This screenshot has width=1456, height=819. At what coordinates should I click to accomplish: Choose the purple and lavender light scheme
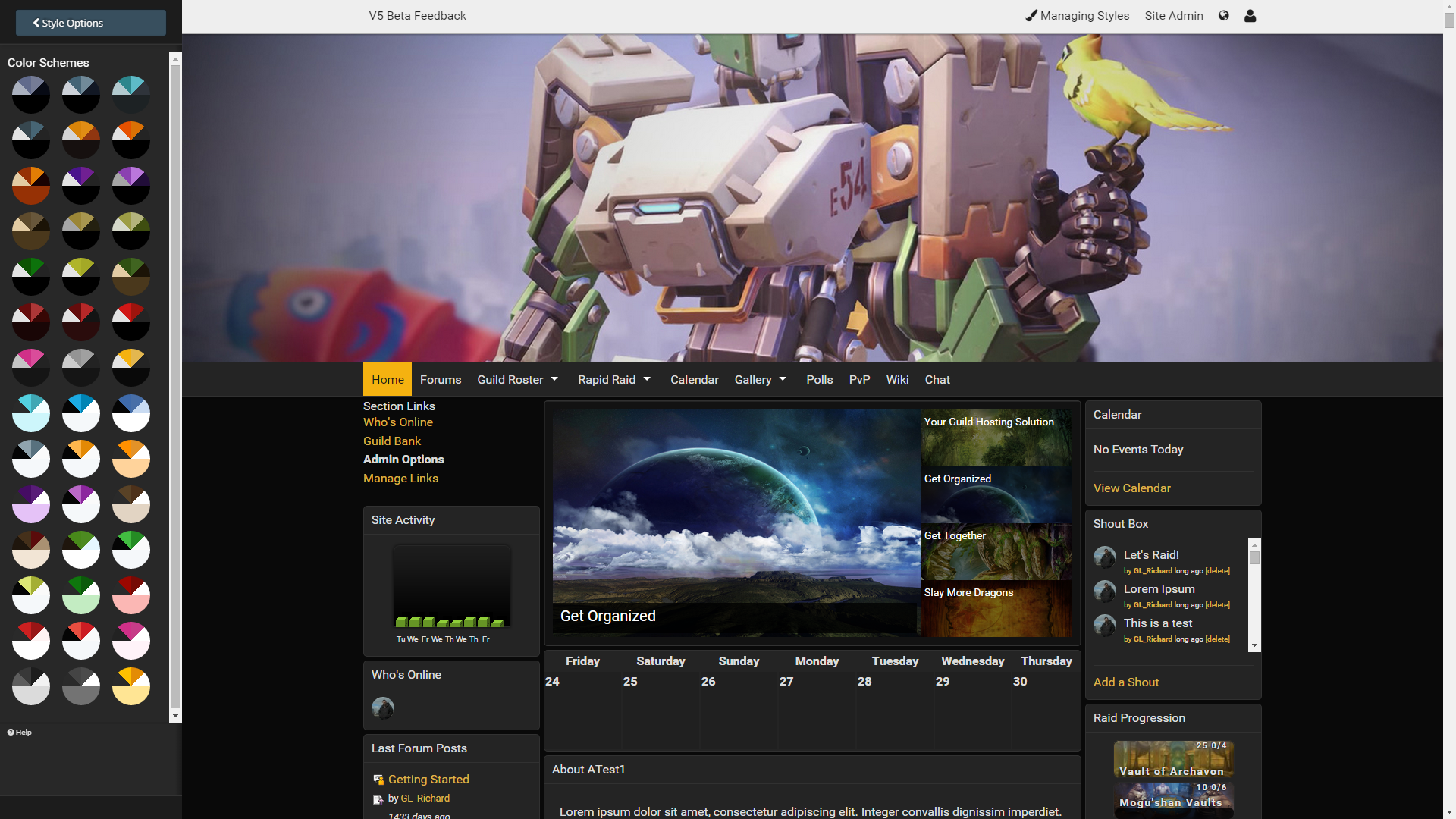(31, 504)
